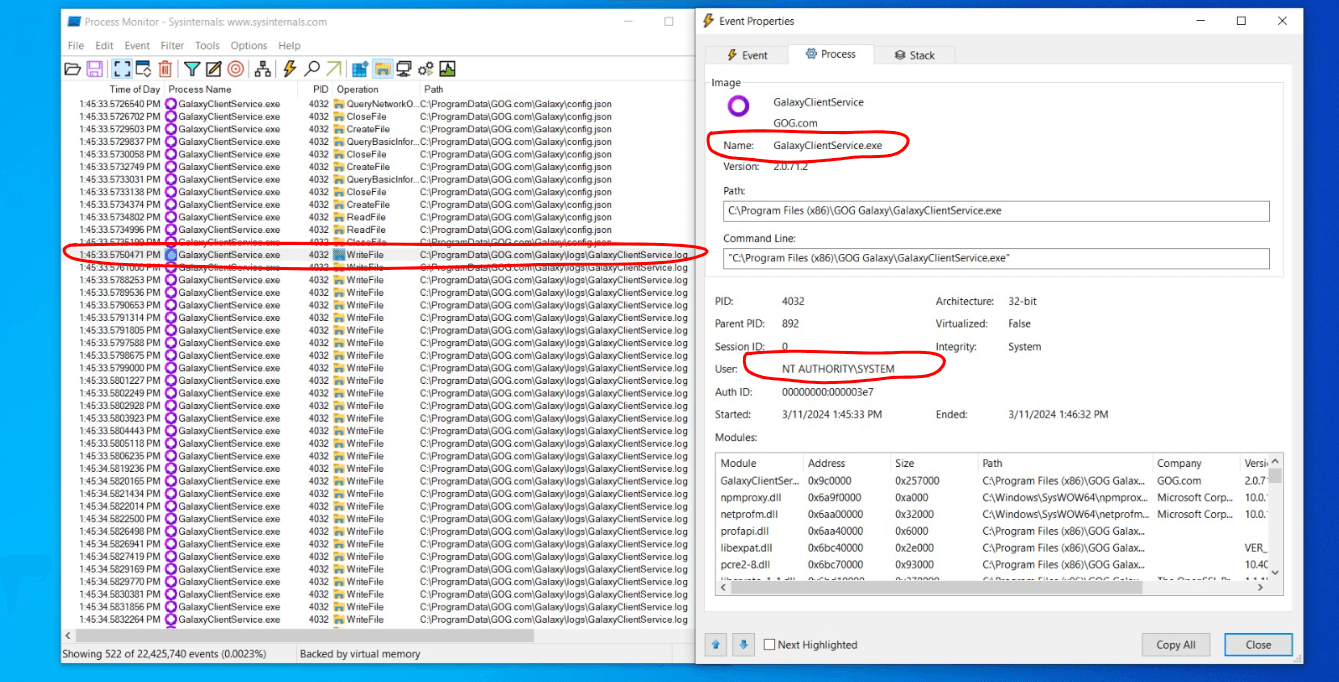Toggle the Autoscroll toolbar button
Image resolution: width=1339 pixels, height=682 pixels.
pyautogui.click(x=143, y=69)
